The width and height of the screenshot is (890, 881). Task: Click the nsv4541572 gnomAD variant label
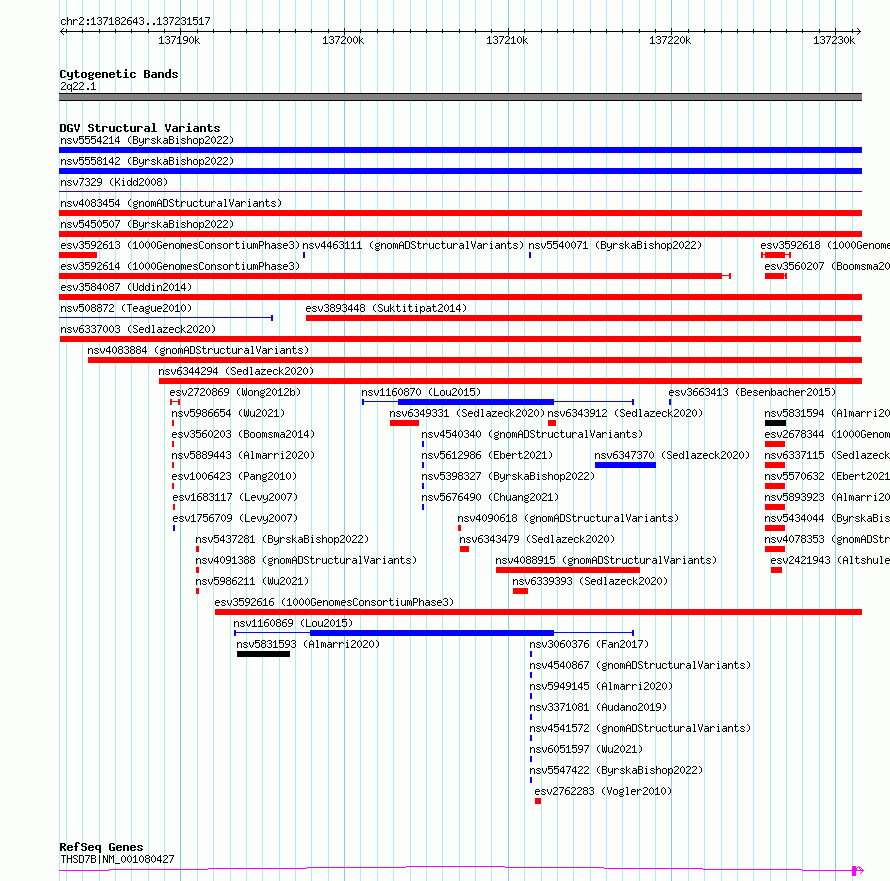click(x=640, y=728)
